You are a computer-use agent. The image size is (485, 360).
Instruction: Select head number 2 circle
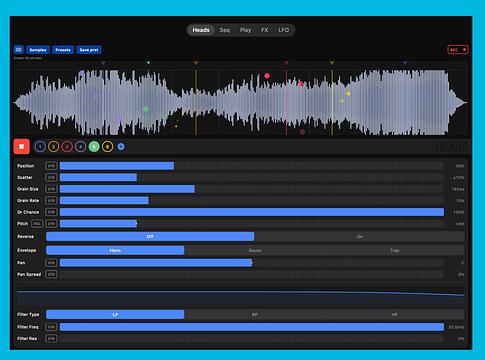point(53,147)
